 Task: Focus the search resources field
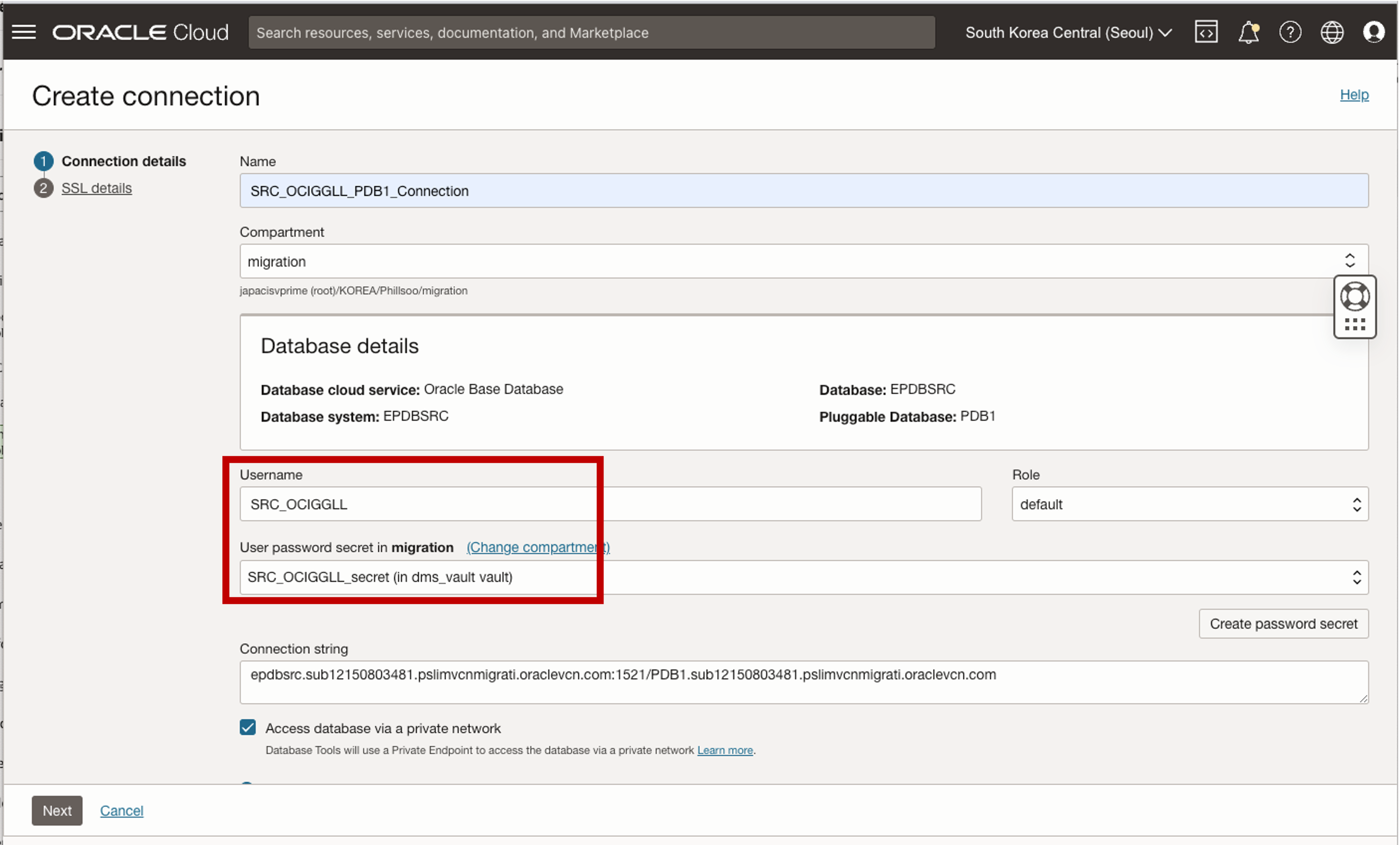click(592, 32)
